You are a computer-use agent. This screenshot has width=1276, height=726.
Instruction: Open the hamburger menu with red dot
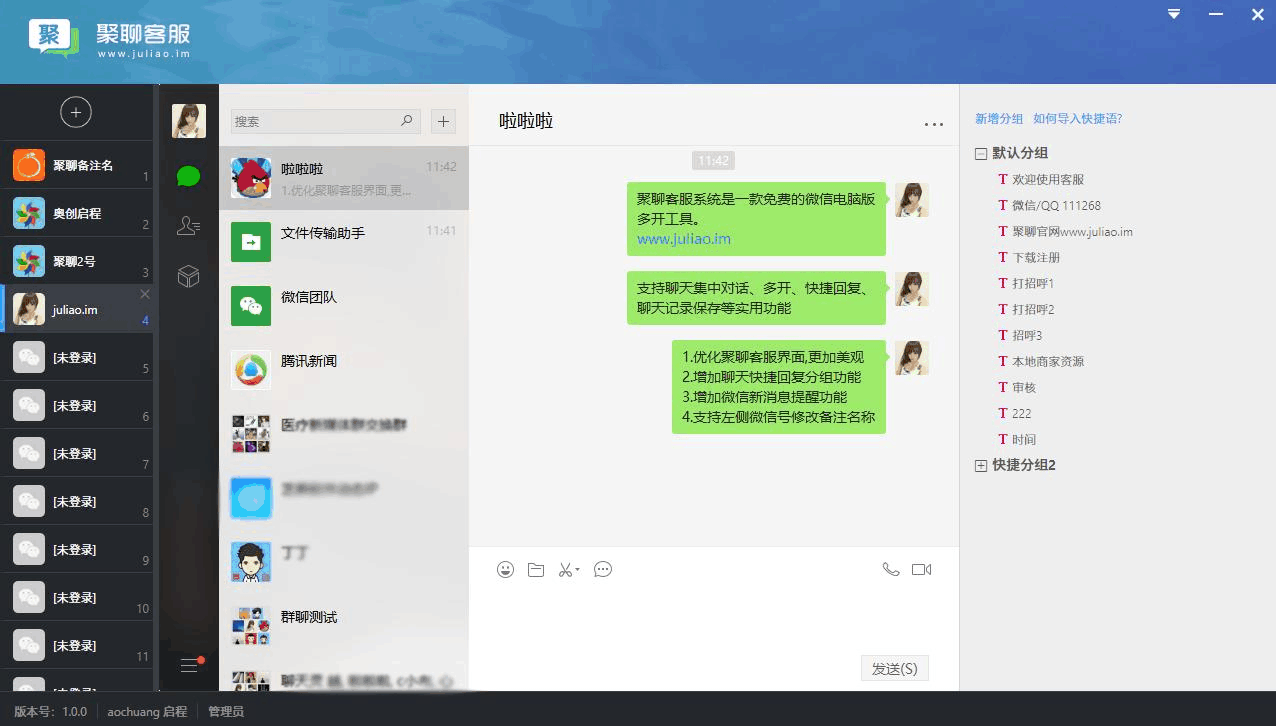pyautogui.click(x=190, y=665)
